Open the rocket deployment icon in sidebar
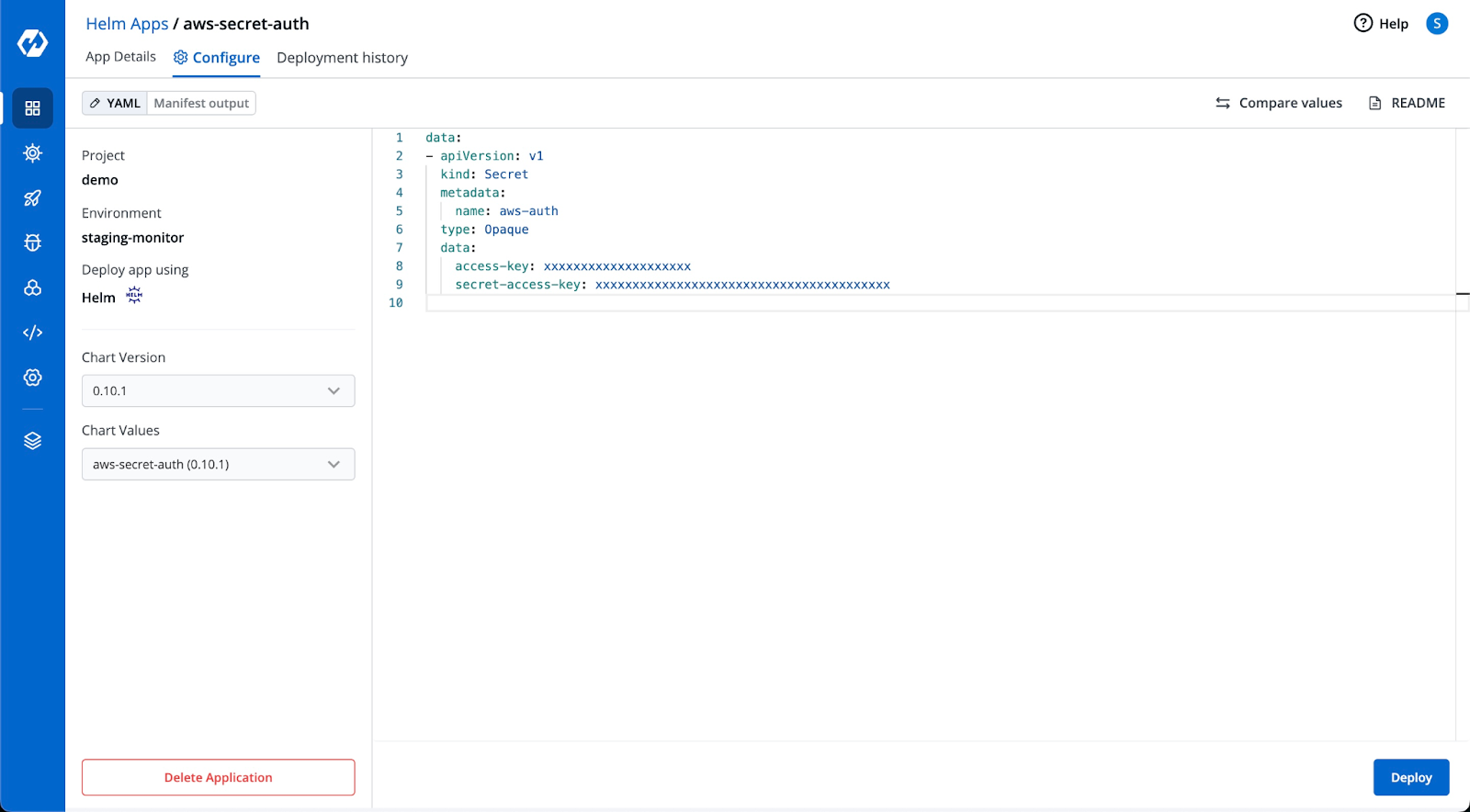 [x=32, y=197]
